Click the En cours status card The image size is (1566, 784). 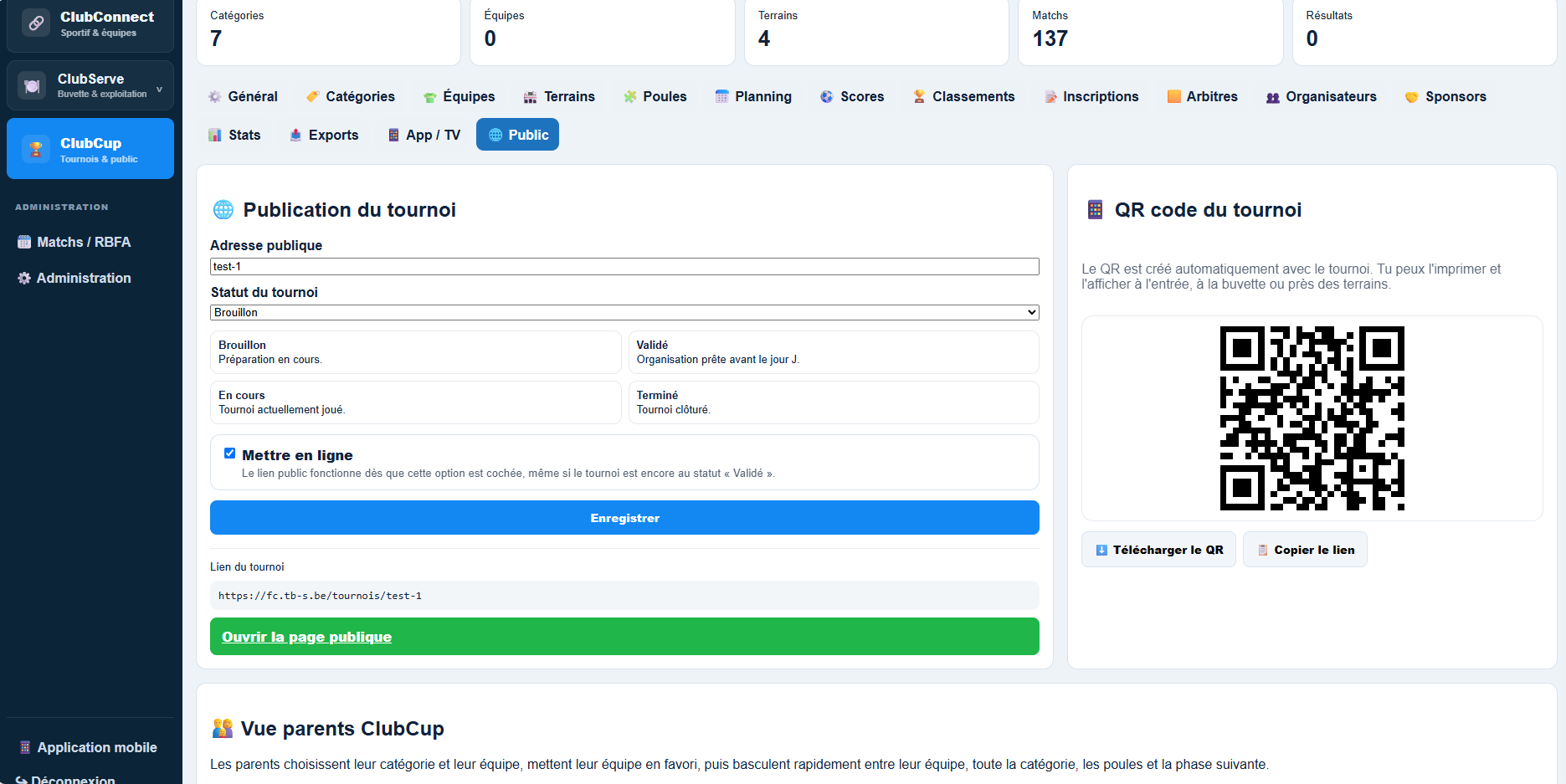(x=415, y=402)
